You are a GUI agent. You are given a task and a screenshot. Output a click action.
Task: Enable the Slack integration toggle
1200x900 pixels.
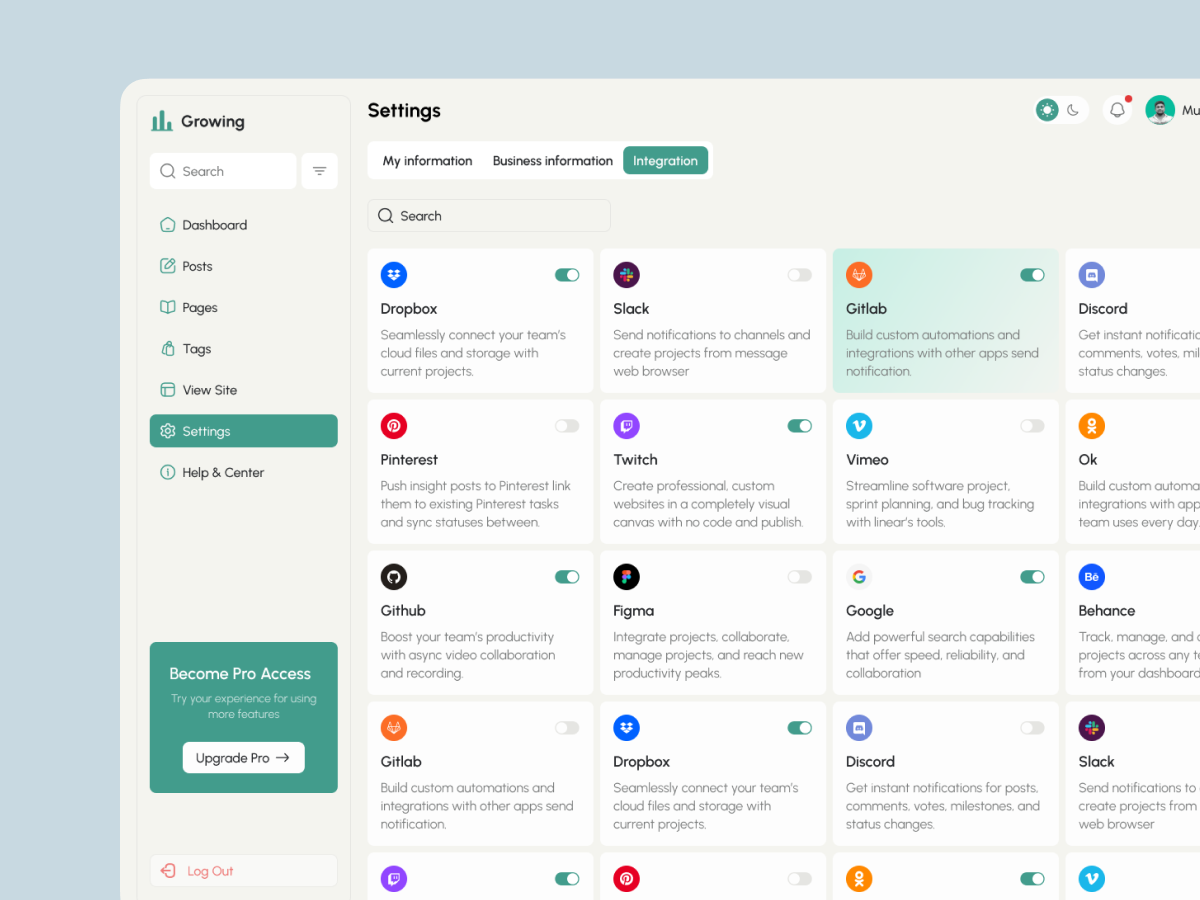click(x=799, y=274)
